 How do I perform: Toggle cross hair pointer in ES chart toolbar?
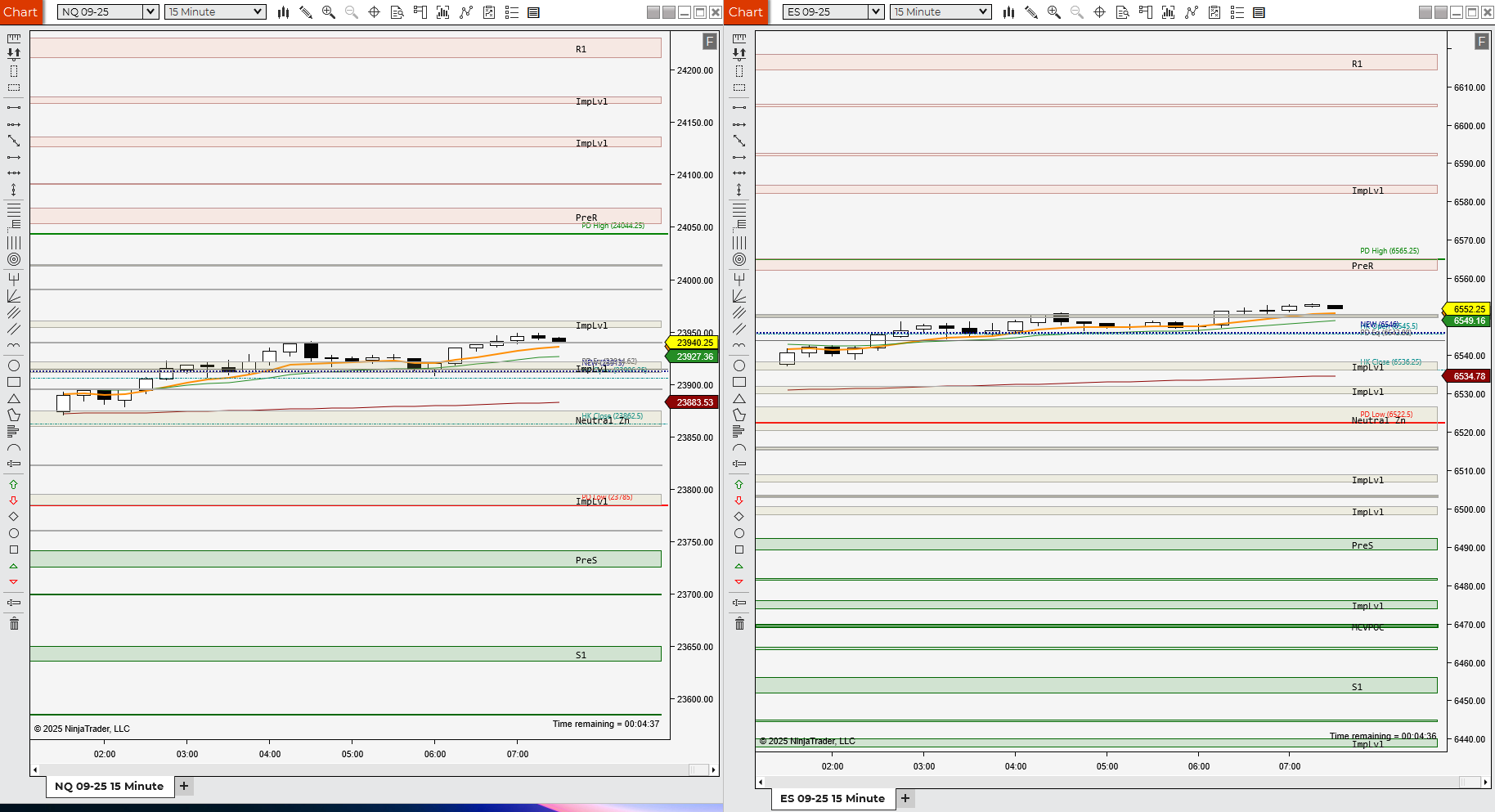[1100, 12]
